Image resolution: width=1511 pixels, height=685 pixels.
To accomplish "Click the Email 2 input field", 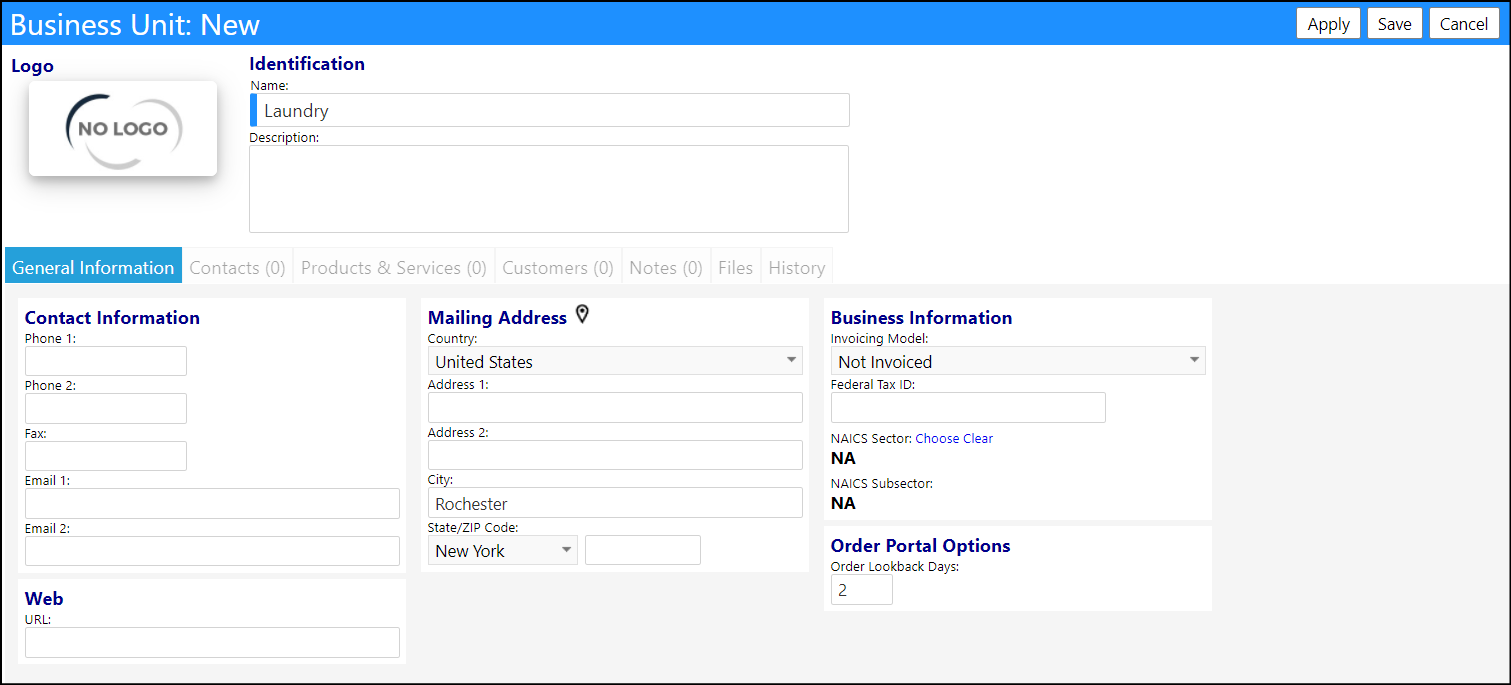I will point(212,551).
